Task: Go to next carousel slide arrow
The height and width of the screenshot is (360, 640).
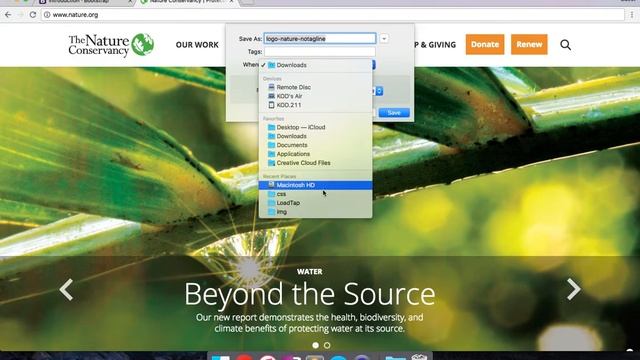Action: 573,289
